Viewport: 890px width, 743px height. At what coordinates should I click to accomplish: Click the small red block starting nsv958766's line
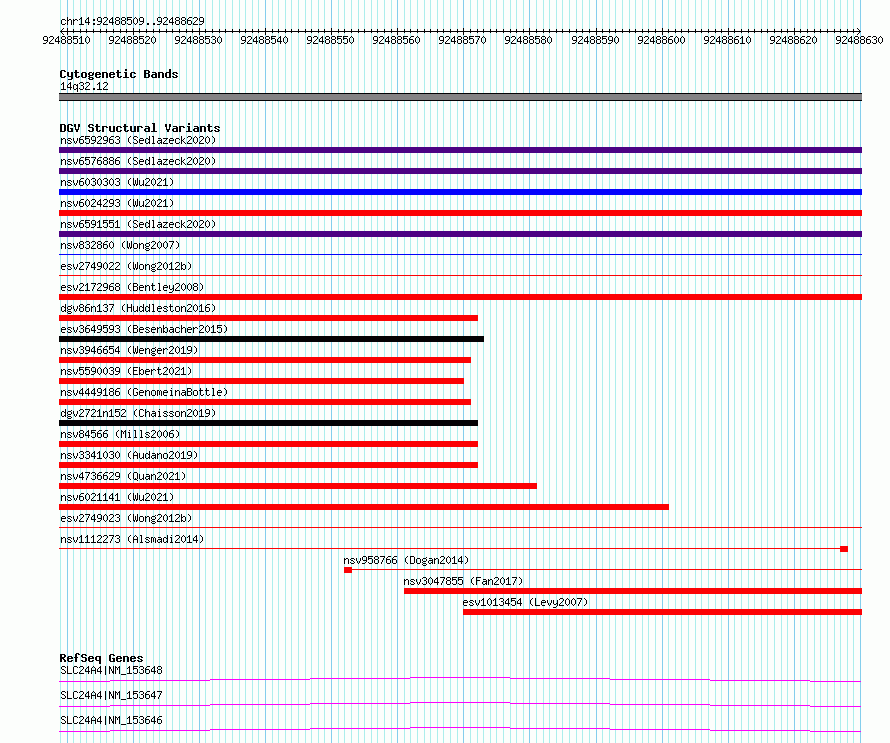pyautogui.click(x=348, y=570)
